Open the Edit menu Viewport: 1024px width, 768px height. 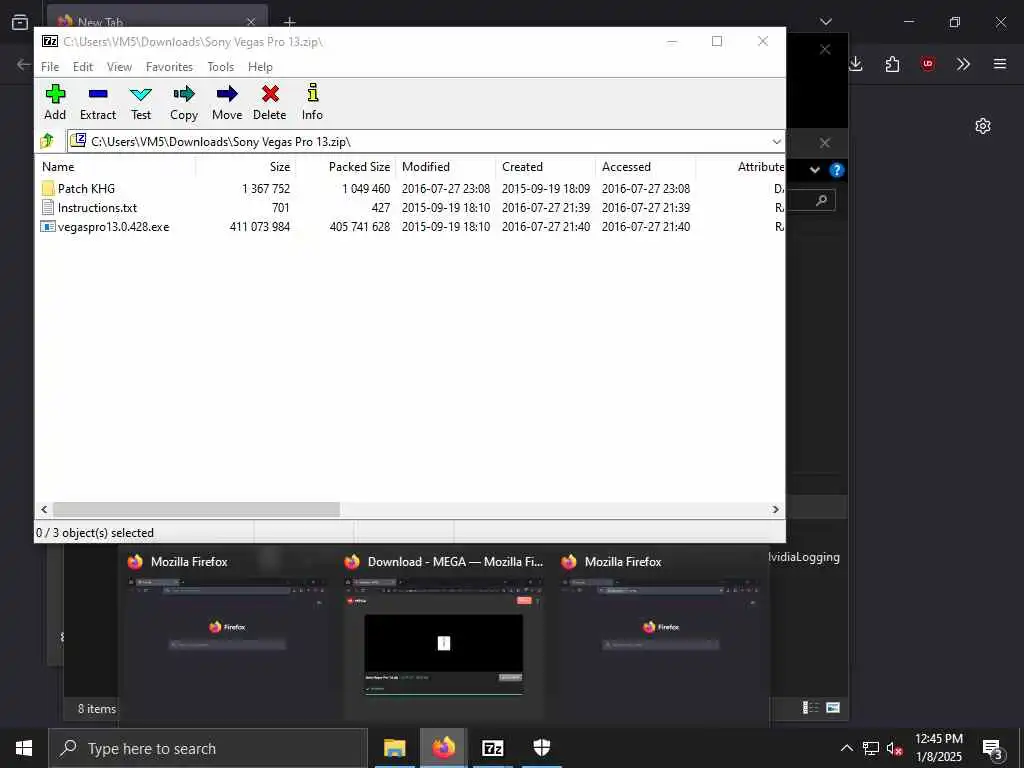(x=82, y=67)
